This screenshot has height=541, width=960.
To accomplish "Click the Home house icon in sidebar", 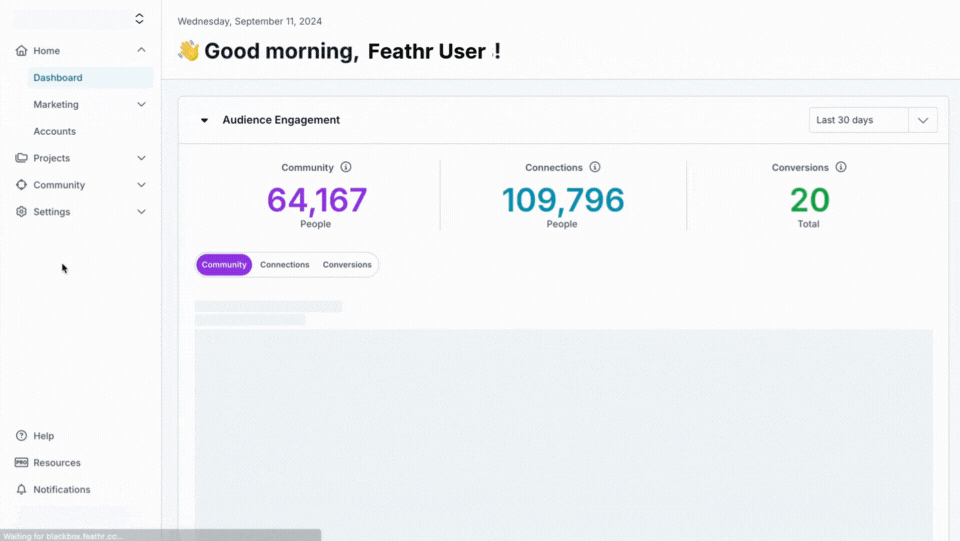I will [x=22, y=51].
